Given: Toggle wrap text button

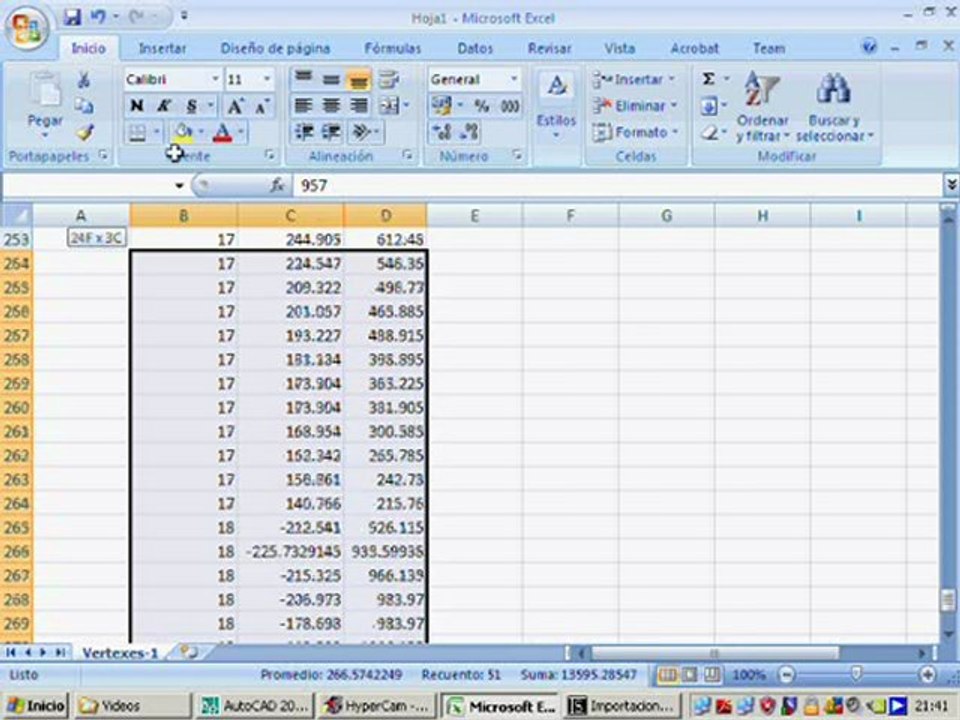Looking at the screenshot, I should (388, 79).
